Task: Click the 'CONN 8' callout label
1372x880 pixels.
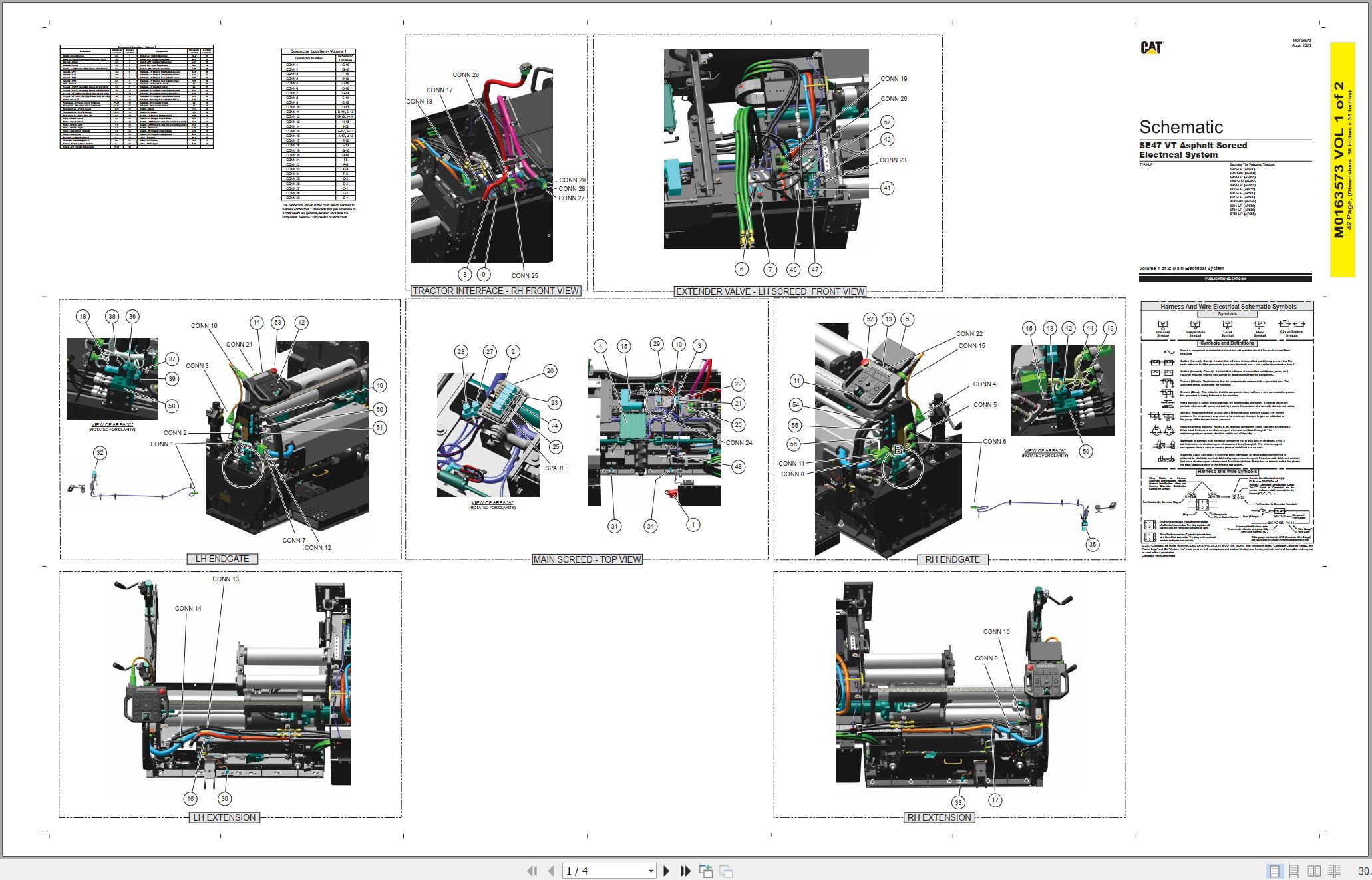Action: coord(793,474)
